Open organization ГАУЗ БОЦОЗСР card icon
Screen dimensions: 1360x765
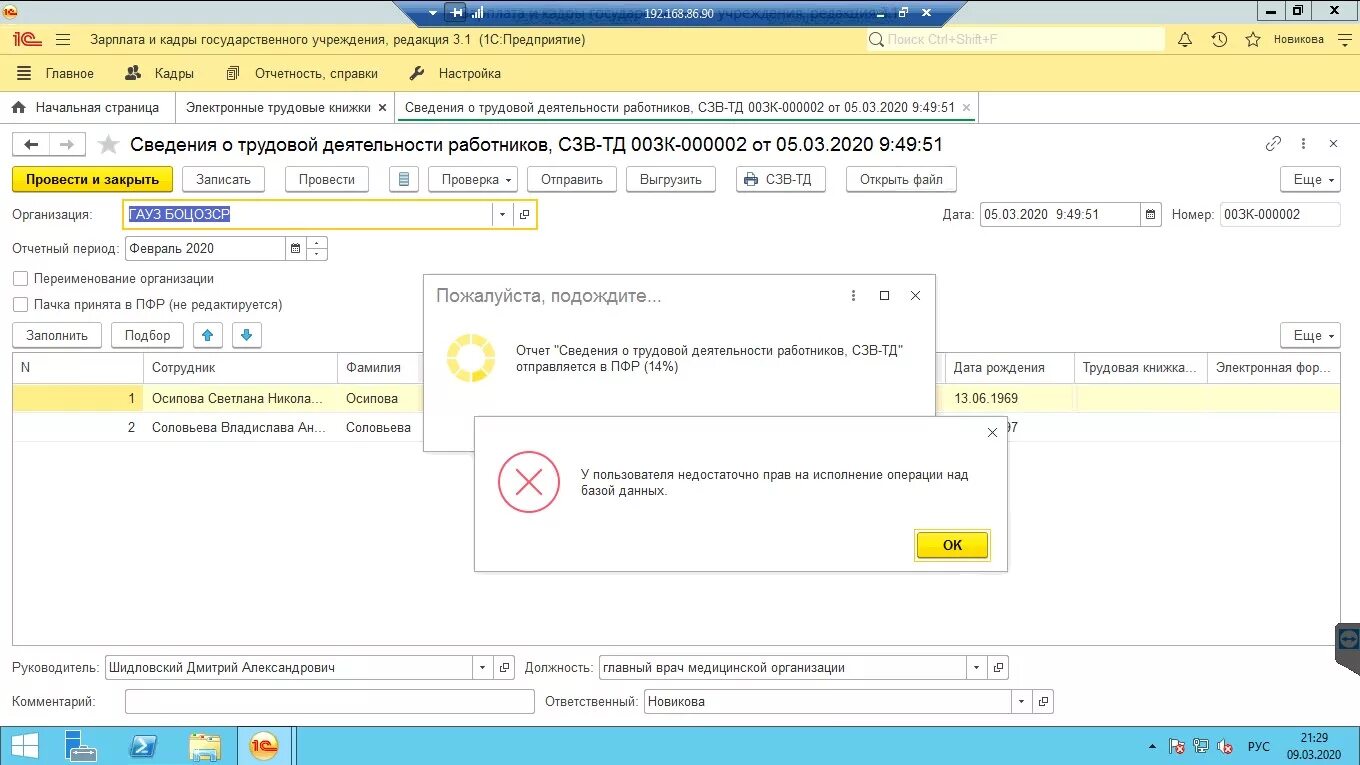click(x=525, y=214)
